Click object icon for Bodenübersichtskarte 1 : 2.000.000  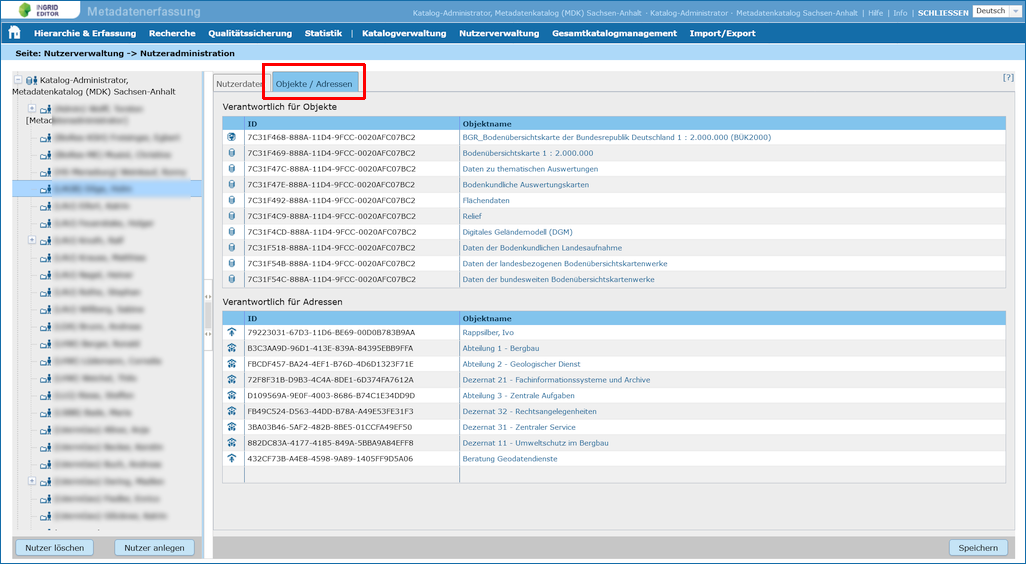[x=232, y=153]
